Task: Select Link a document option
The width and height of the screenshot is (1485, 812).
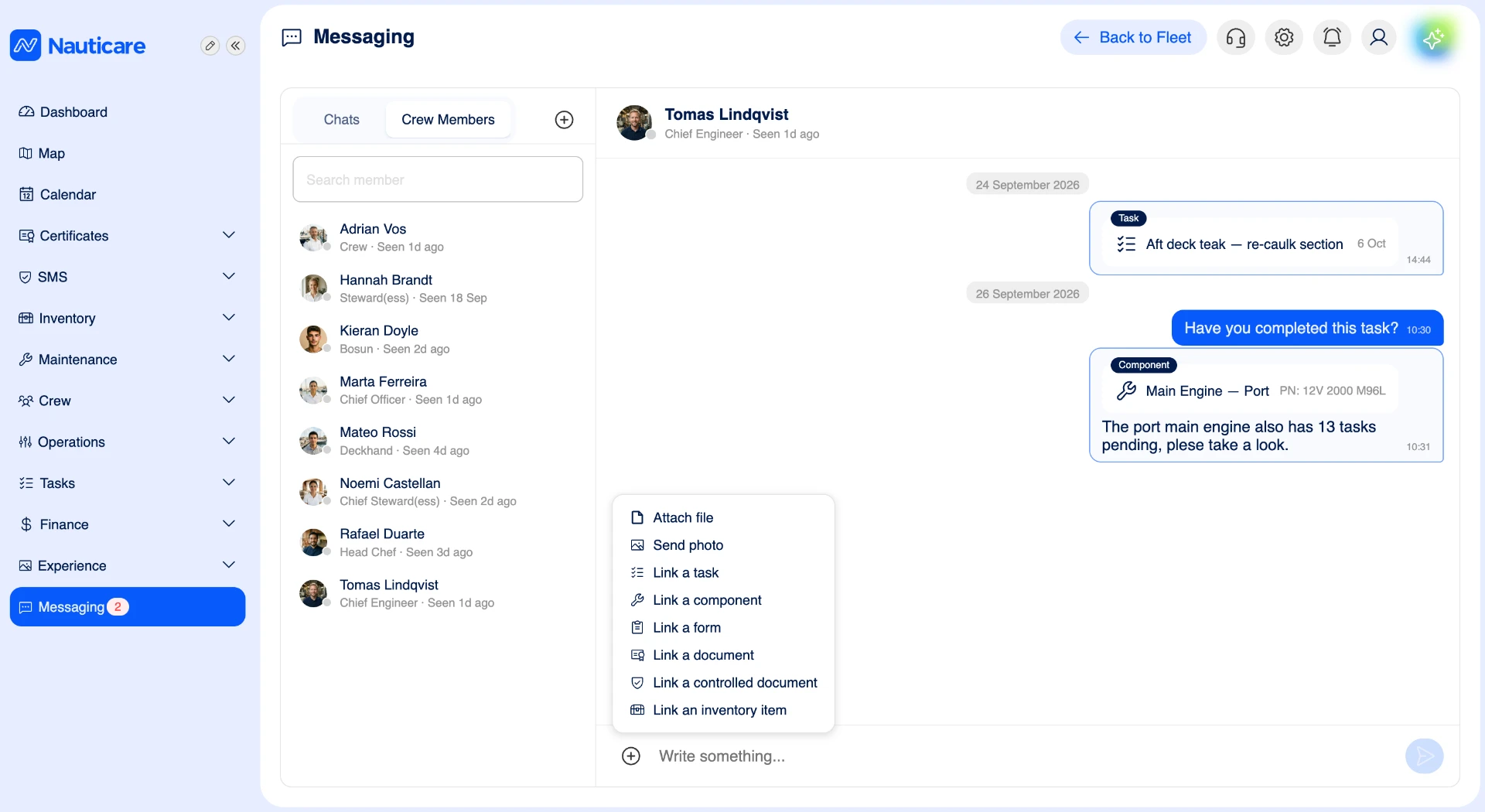Action: (723, 655)
